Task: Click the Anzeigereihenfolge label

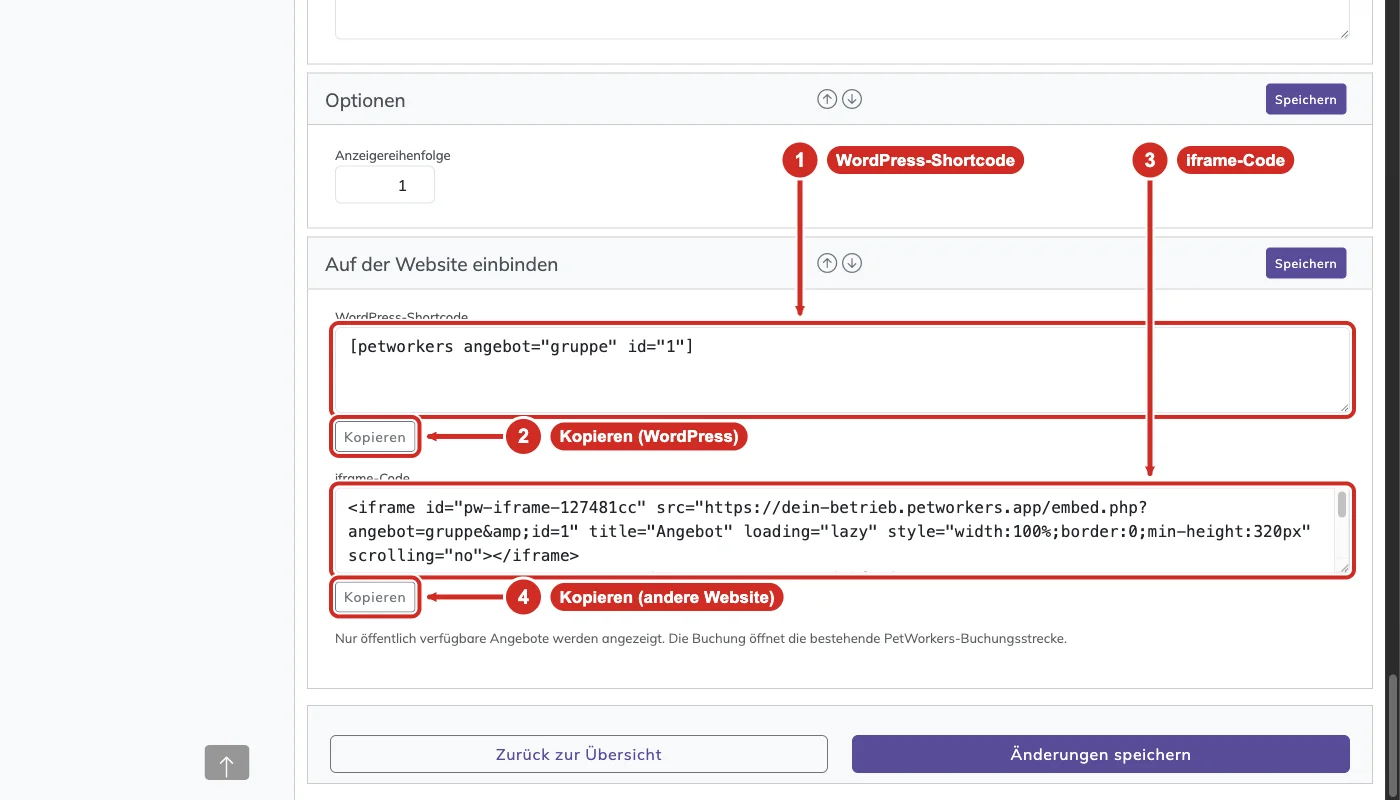Action: pos(393,155)
